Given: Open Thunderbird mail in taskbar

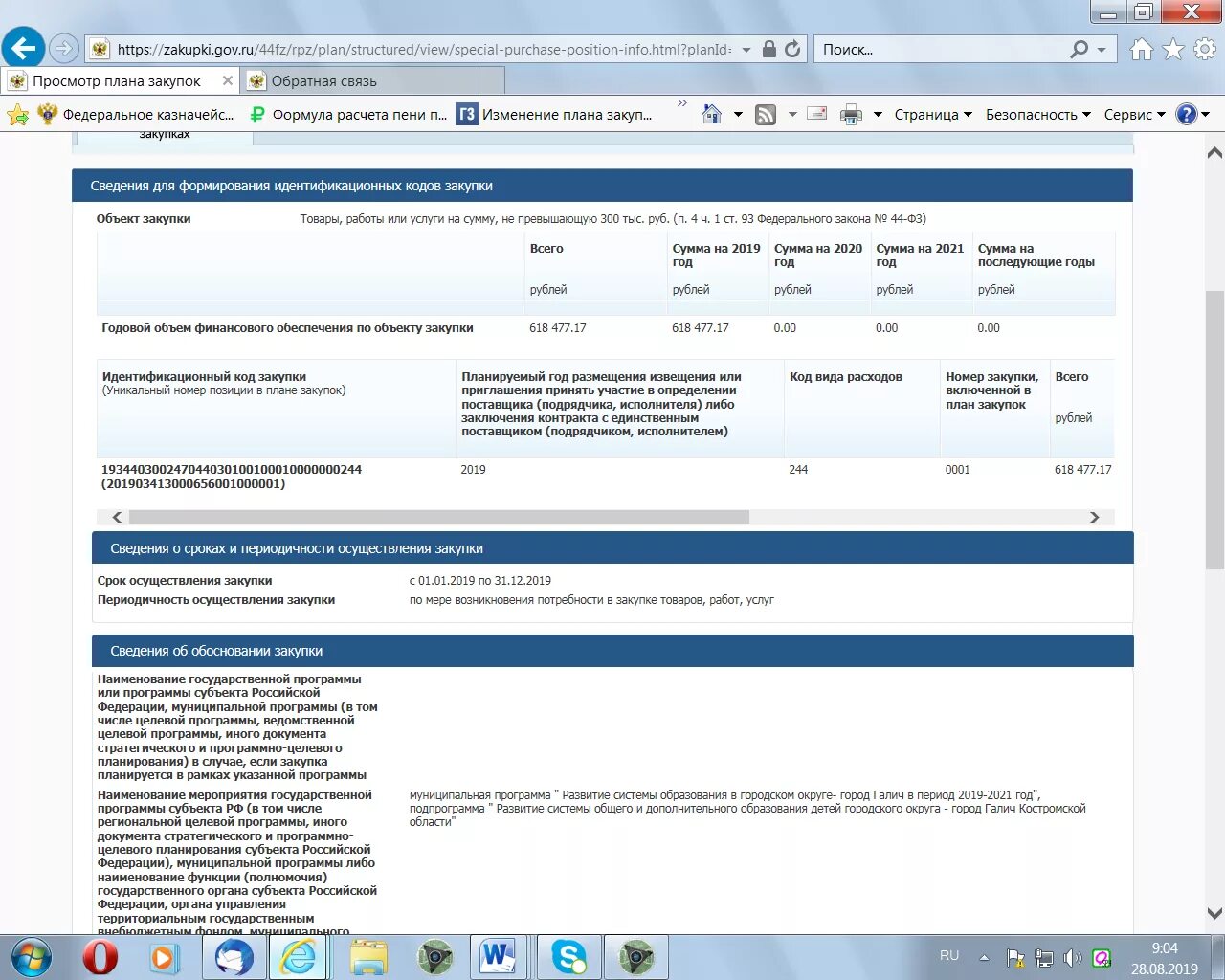Looking at the screenshot, I should pyautogui.click(x=234, y=957).
